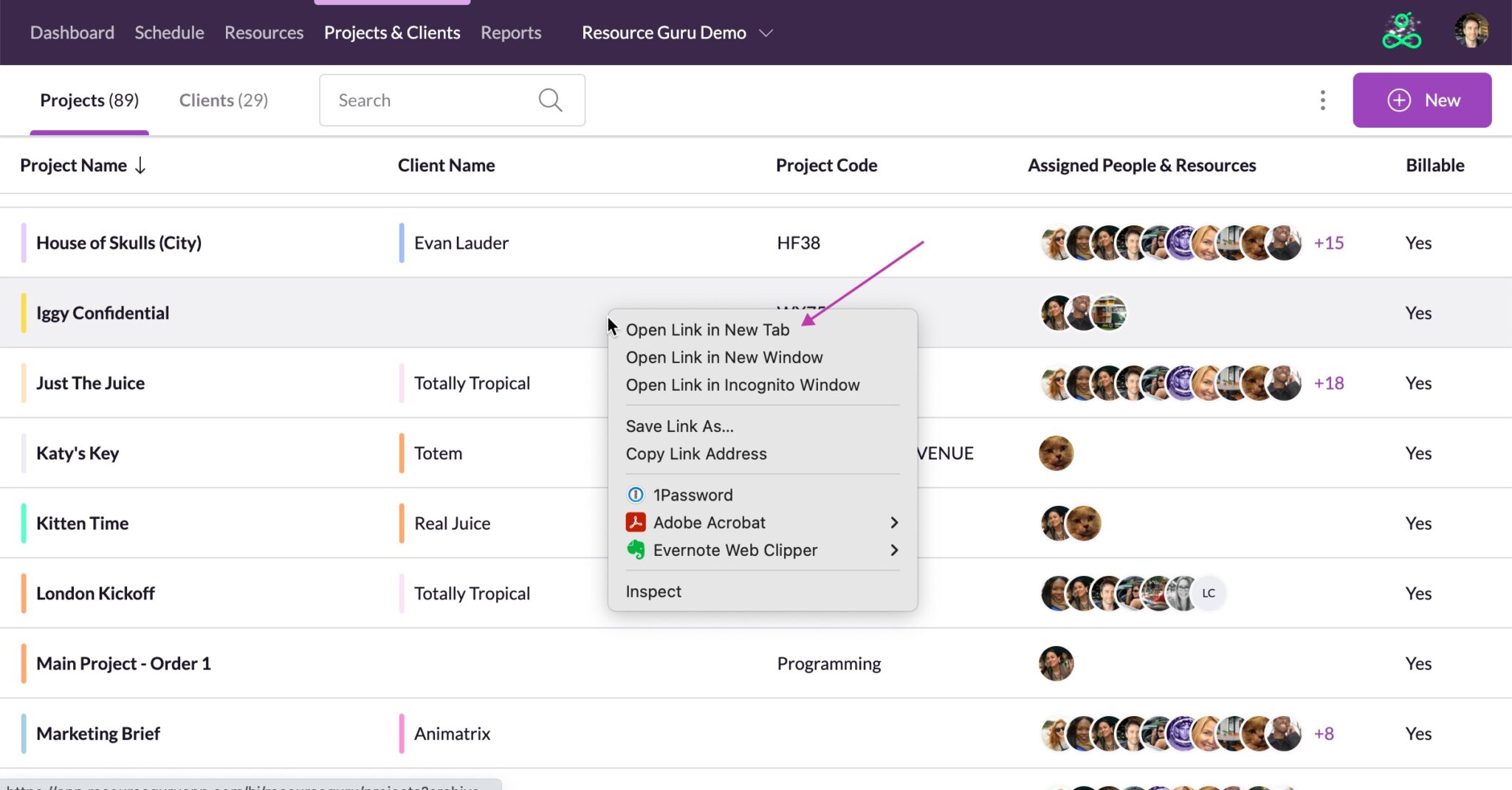
Task: Click the teal color bar of Kitten Time
Action: pos(24,523)
